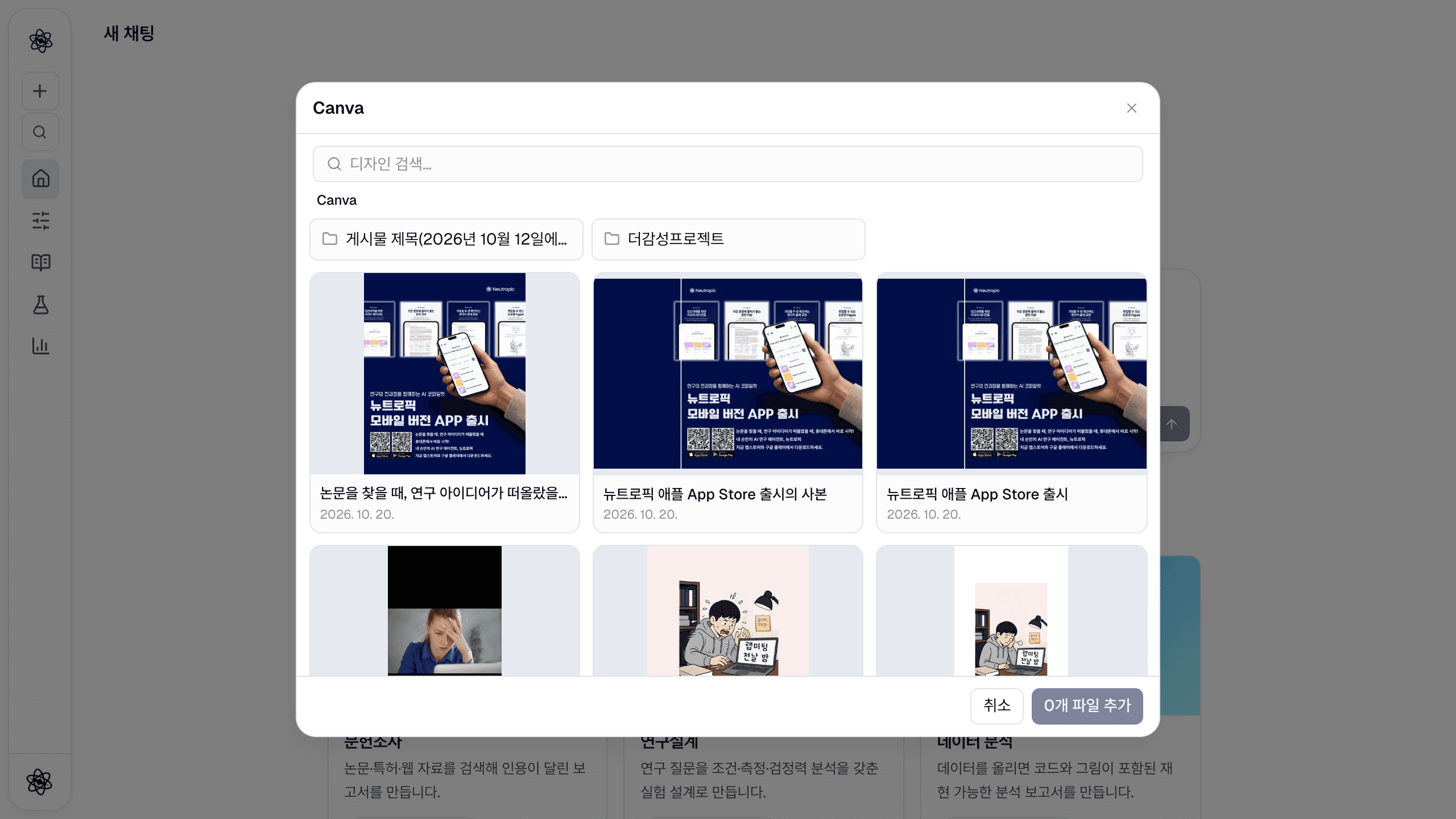Click title 논문을 찾을 때, 연구 아이디어가 떠올랐을...
This screenshot has width=1456, height=819.
[x=444, y=493]
